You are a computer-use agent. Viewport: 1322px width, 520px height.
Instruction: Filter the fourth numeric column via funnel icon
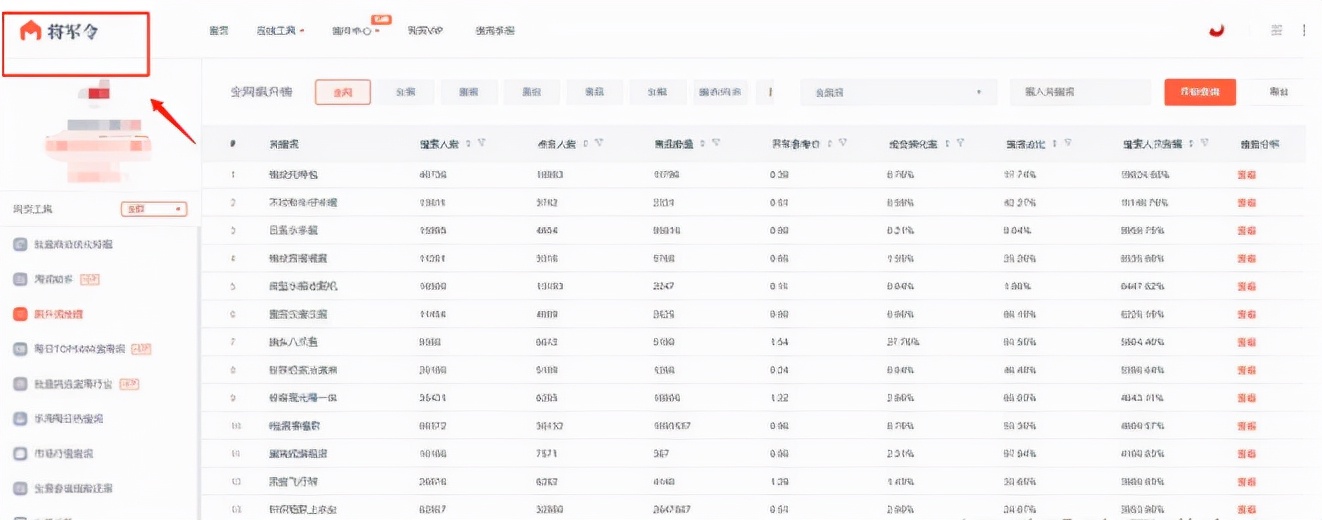coord(842,144)
